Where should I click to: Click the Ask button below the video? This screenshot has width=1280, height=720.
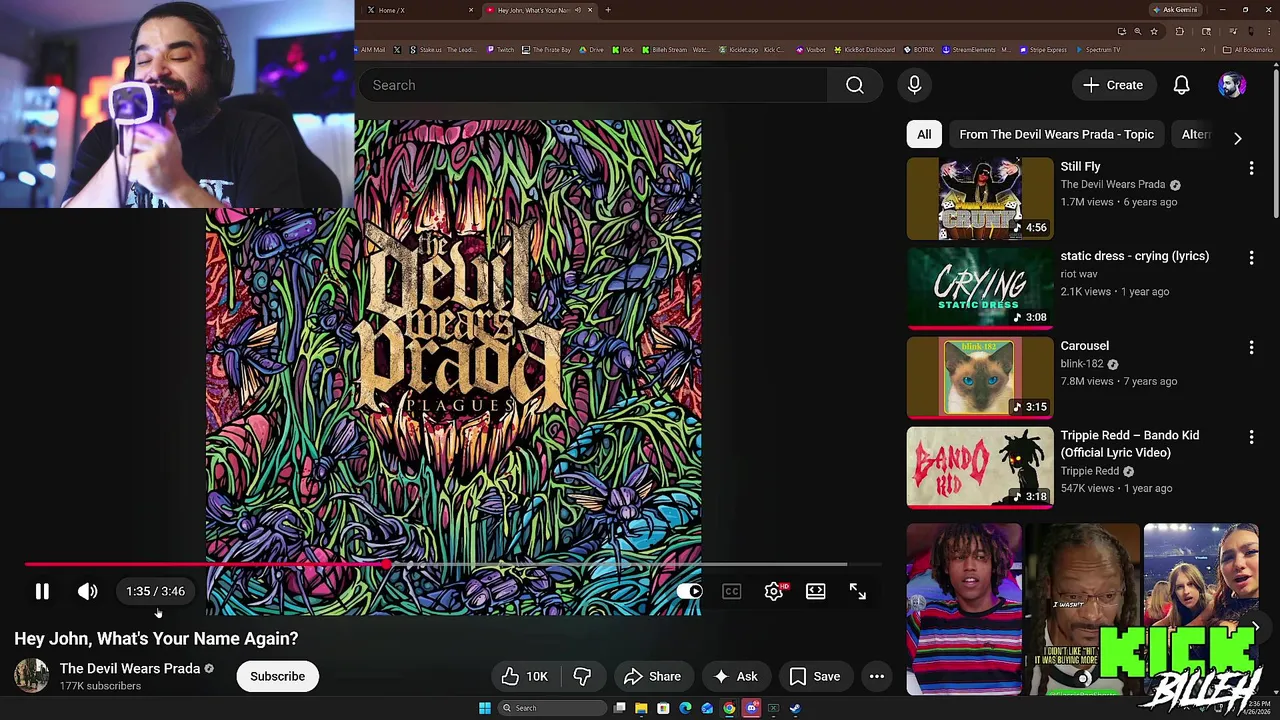[x=735, y=676]
